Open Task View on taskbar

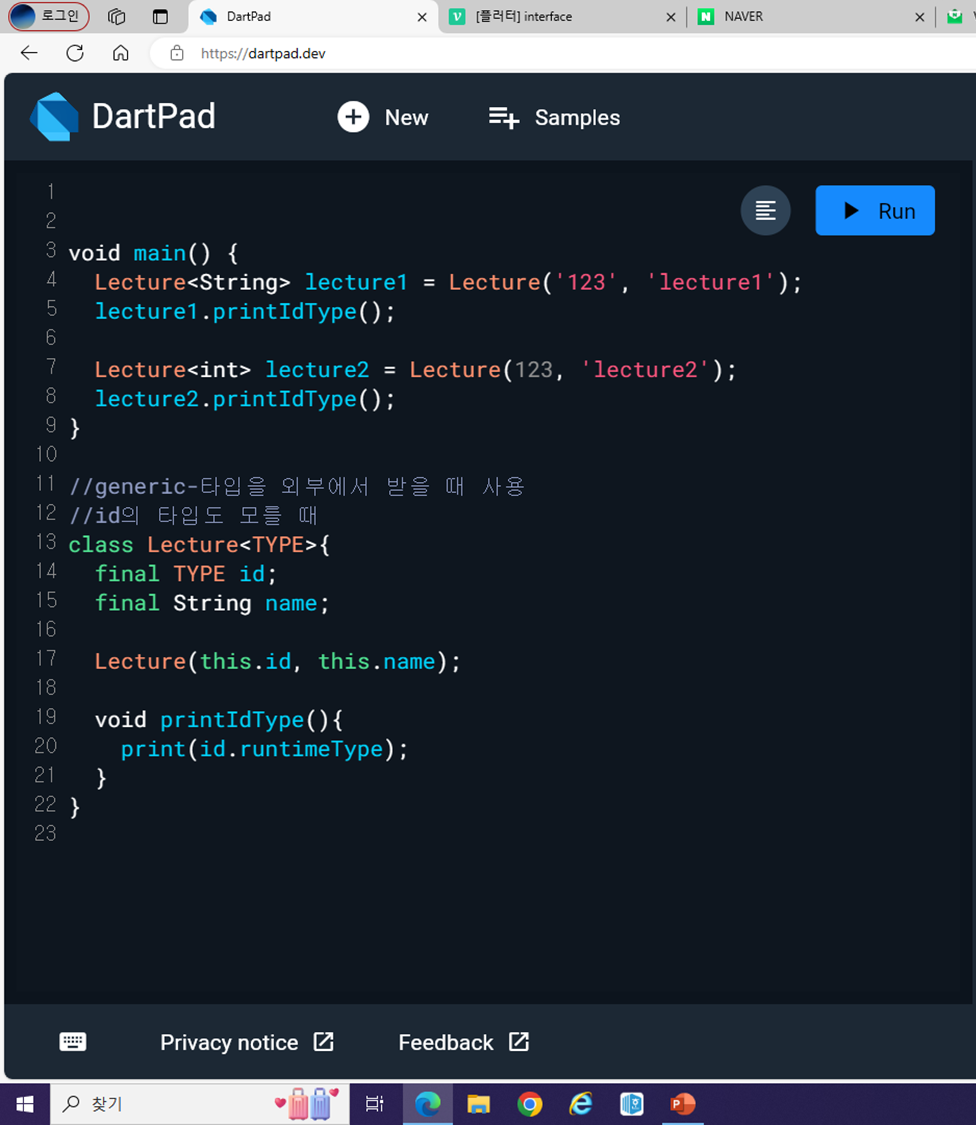click(x=375, y=1103)
